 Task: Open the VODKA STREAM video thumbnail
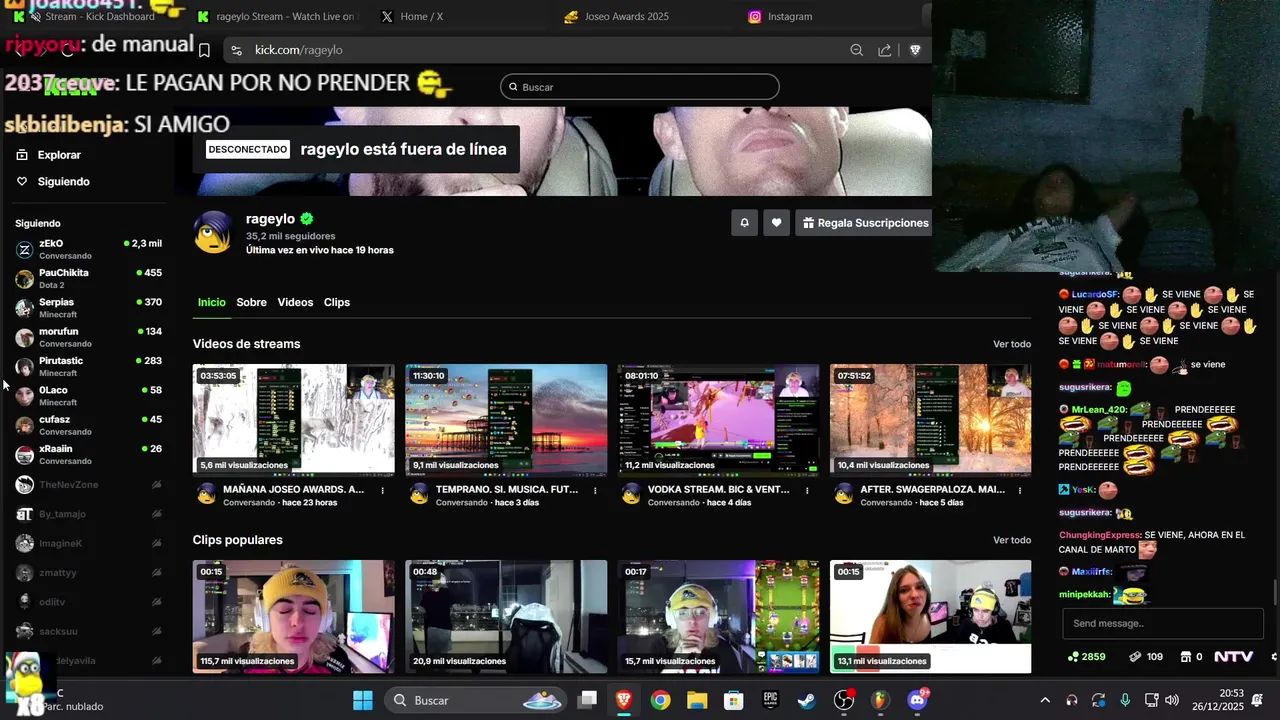(718, 419)
